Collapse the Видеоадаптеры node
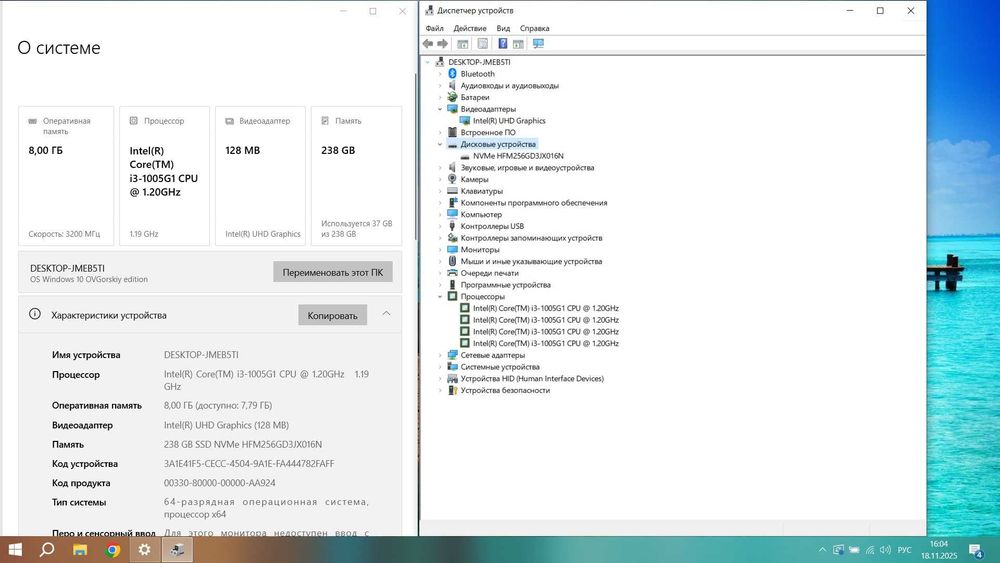 [x=439, y=109]
